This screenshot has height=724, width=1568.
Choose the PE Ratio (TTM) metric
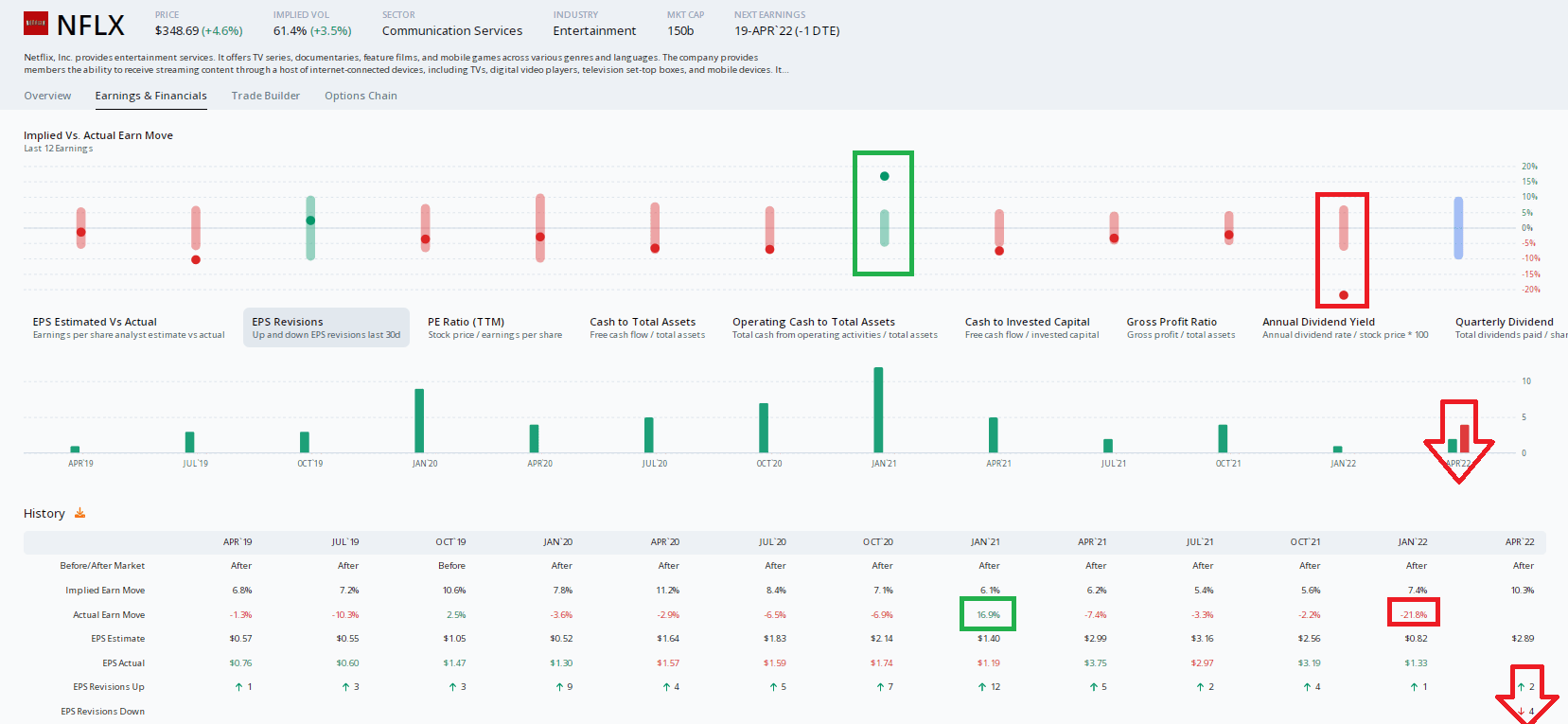[495, 327]
